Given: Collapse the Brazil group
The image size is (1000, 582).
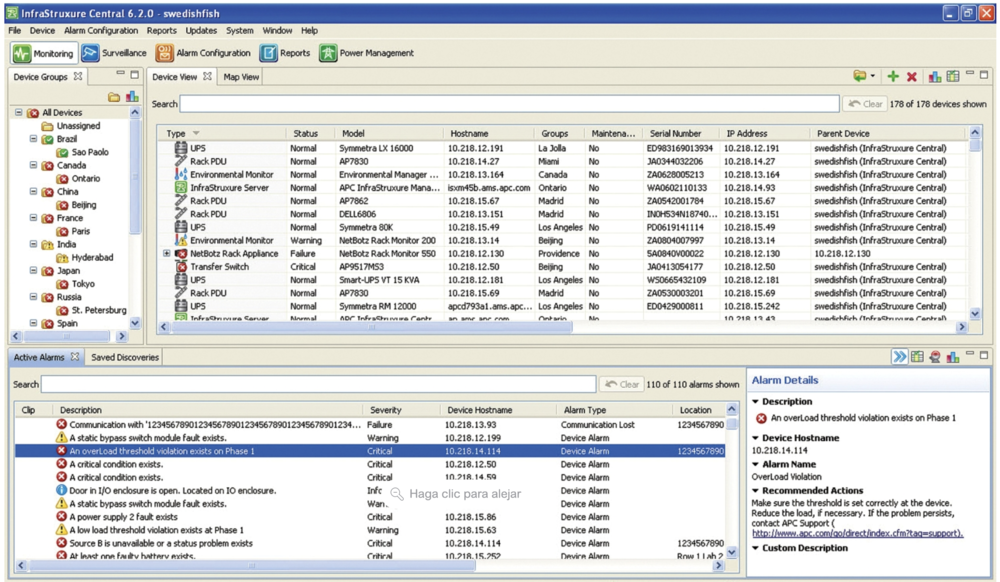Looking at the screenshot, I should point(33,138).
